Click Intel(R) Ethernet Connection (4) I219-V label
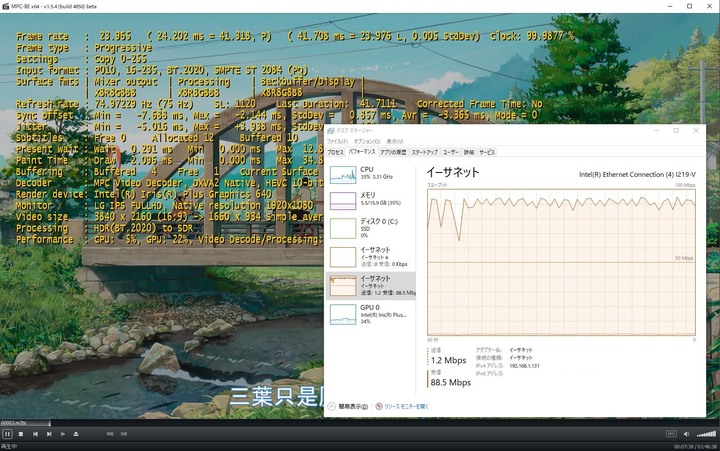The height and width of the screenshot is (451, 720). [637, 175]
